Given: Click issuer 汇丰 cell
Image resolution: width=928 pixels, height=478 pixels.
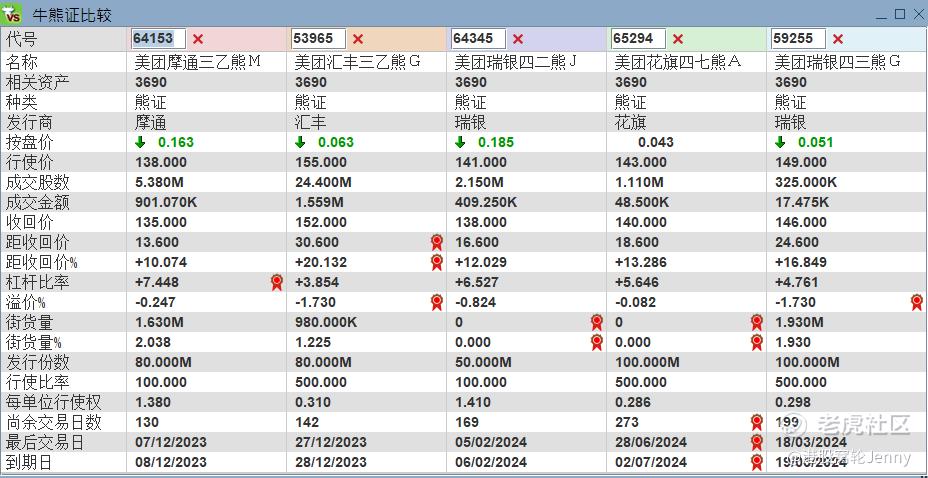Looking at the screenshot, I should coord(310,122).
